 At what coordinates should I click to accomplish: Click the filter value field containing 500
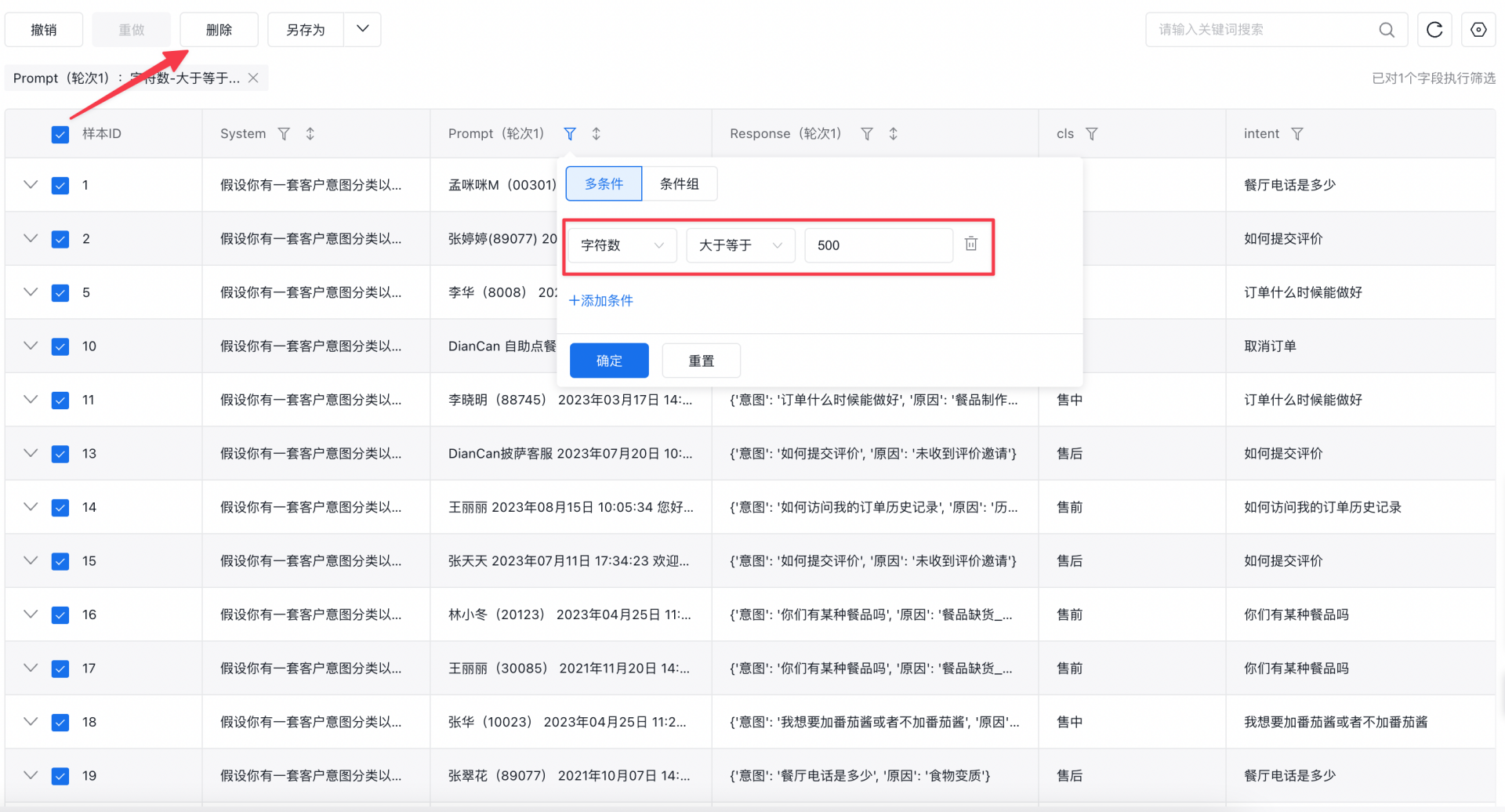879,245
